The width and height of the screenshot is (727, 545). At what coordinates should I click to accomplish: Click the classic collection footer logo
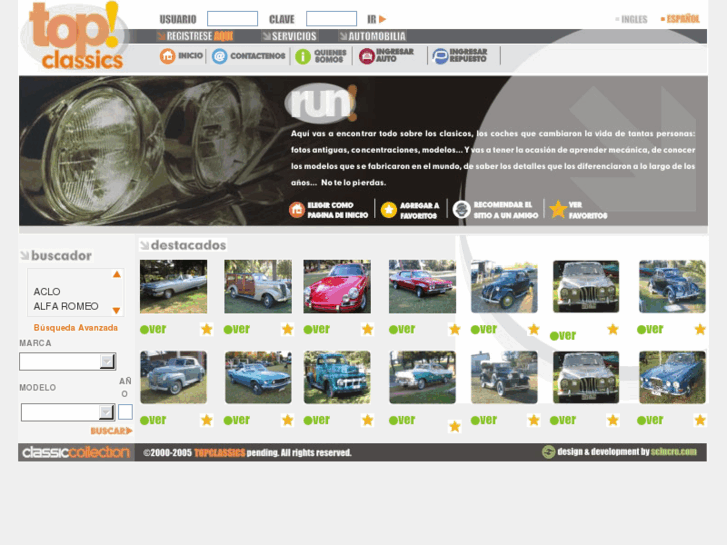tap(76, 452)
